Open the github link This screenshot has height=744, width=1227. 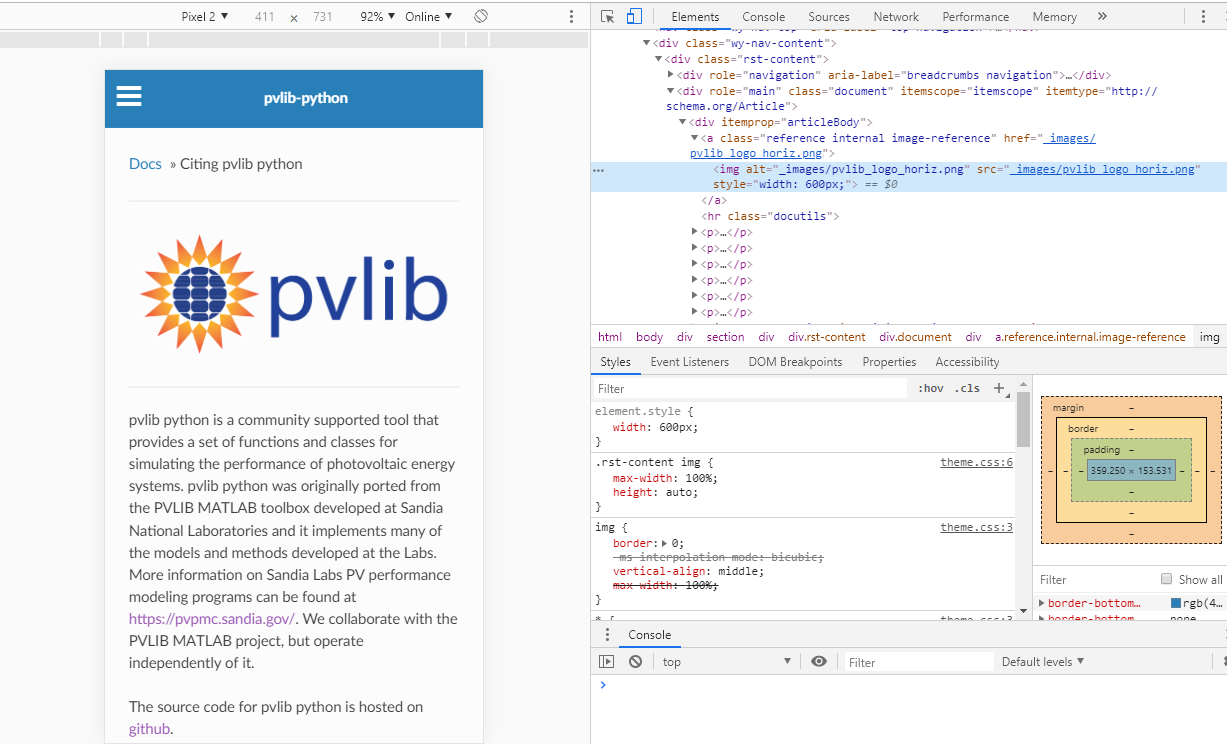(x=149, y=729)
